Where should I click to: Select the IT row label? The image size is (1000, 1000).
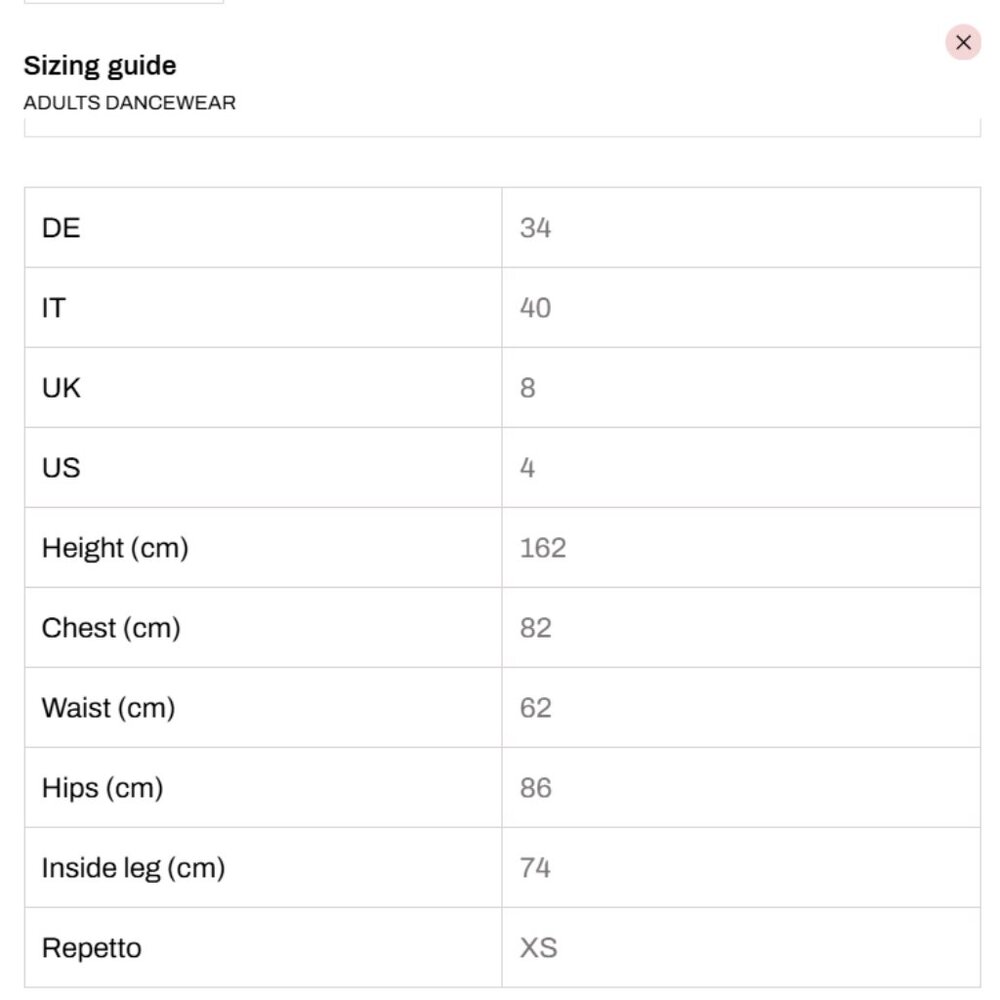click(54, 308)
